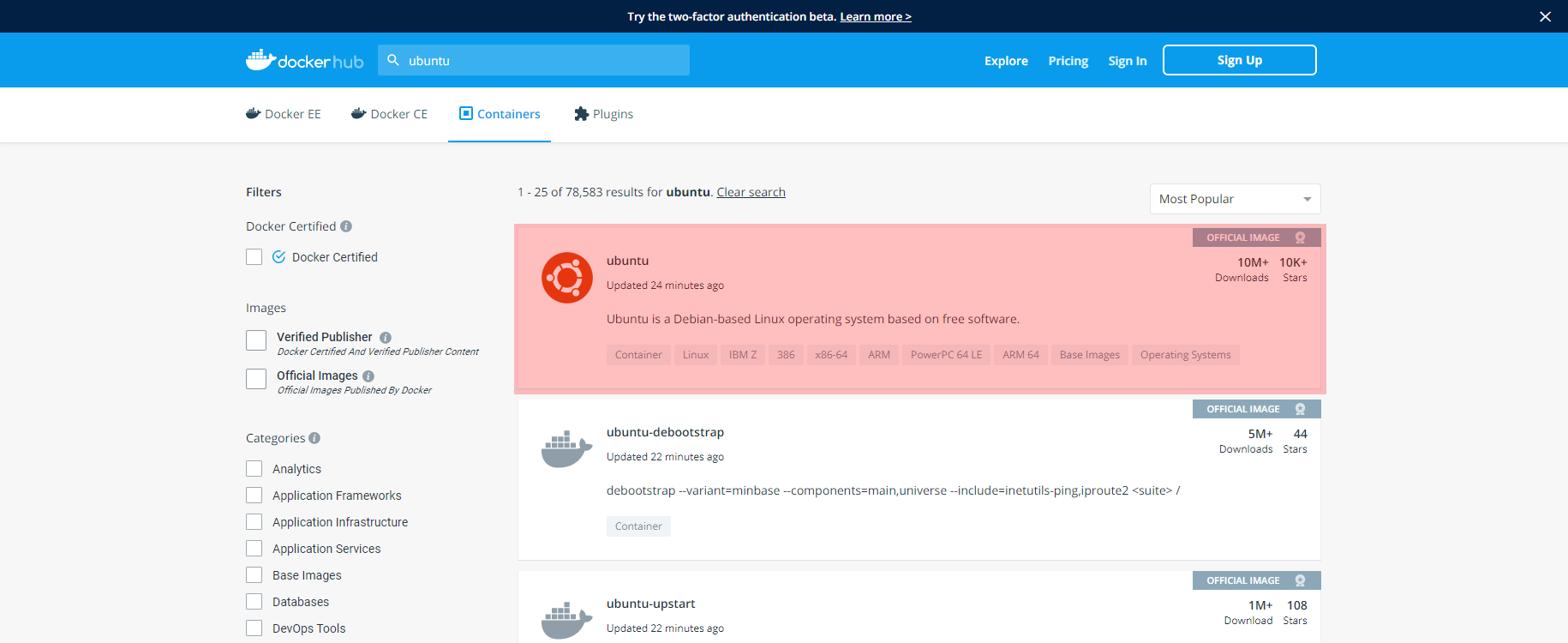The height and width of the screenshot is (643, 1568).
Task: Click the Docker Certified info icon
Action: tap(346, 226)
